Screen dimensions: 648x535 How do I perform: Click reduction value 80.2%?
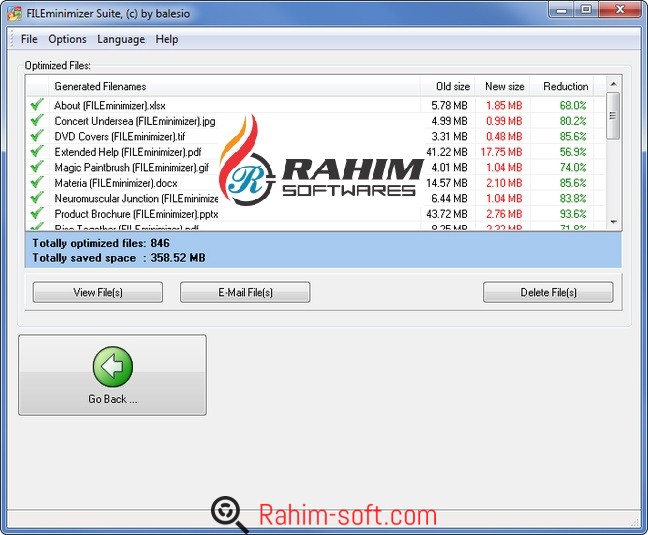point(573,121)
